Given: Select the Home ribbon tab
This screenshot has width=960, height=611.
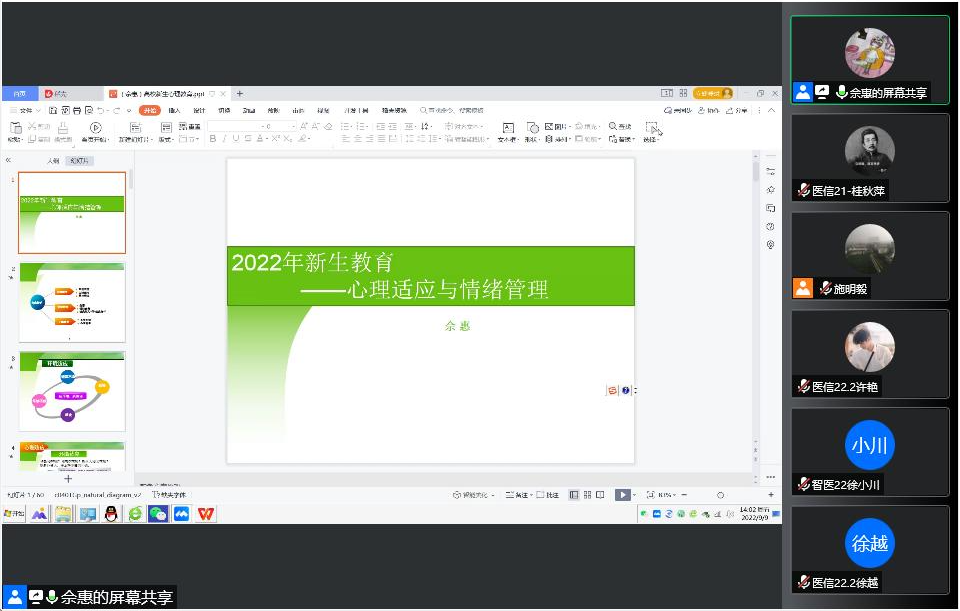Looking at the screenshot, I should point(150,110).
